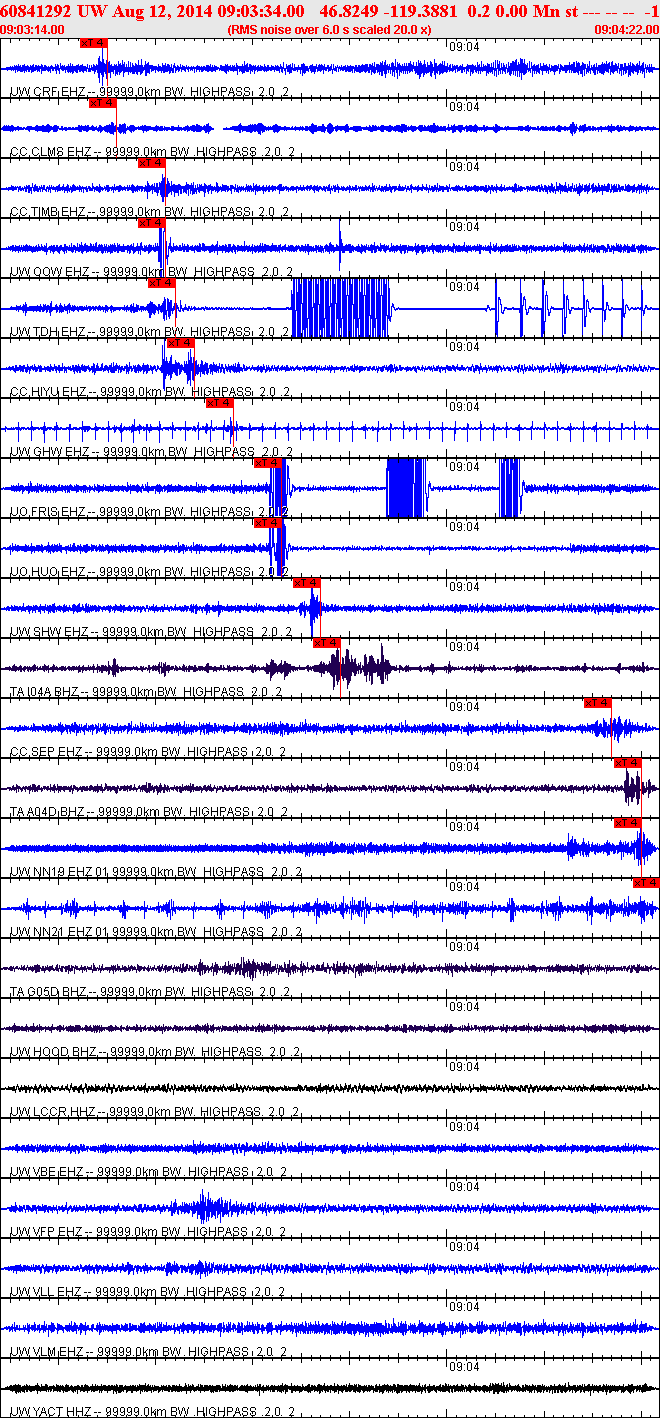Click the UW TDH EHZ station label
The width and height of the screenshot is (660, 1418).
pyautogui.click(x=150, y=332)
